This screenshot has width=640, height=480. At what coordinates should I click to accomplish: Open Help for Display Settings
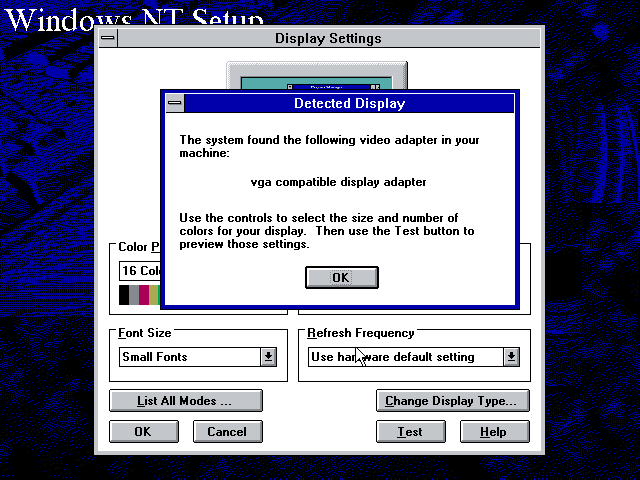[495, 432]
